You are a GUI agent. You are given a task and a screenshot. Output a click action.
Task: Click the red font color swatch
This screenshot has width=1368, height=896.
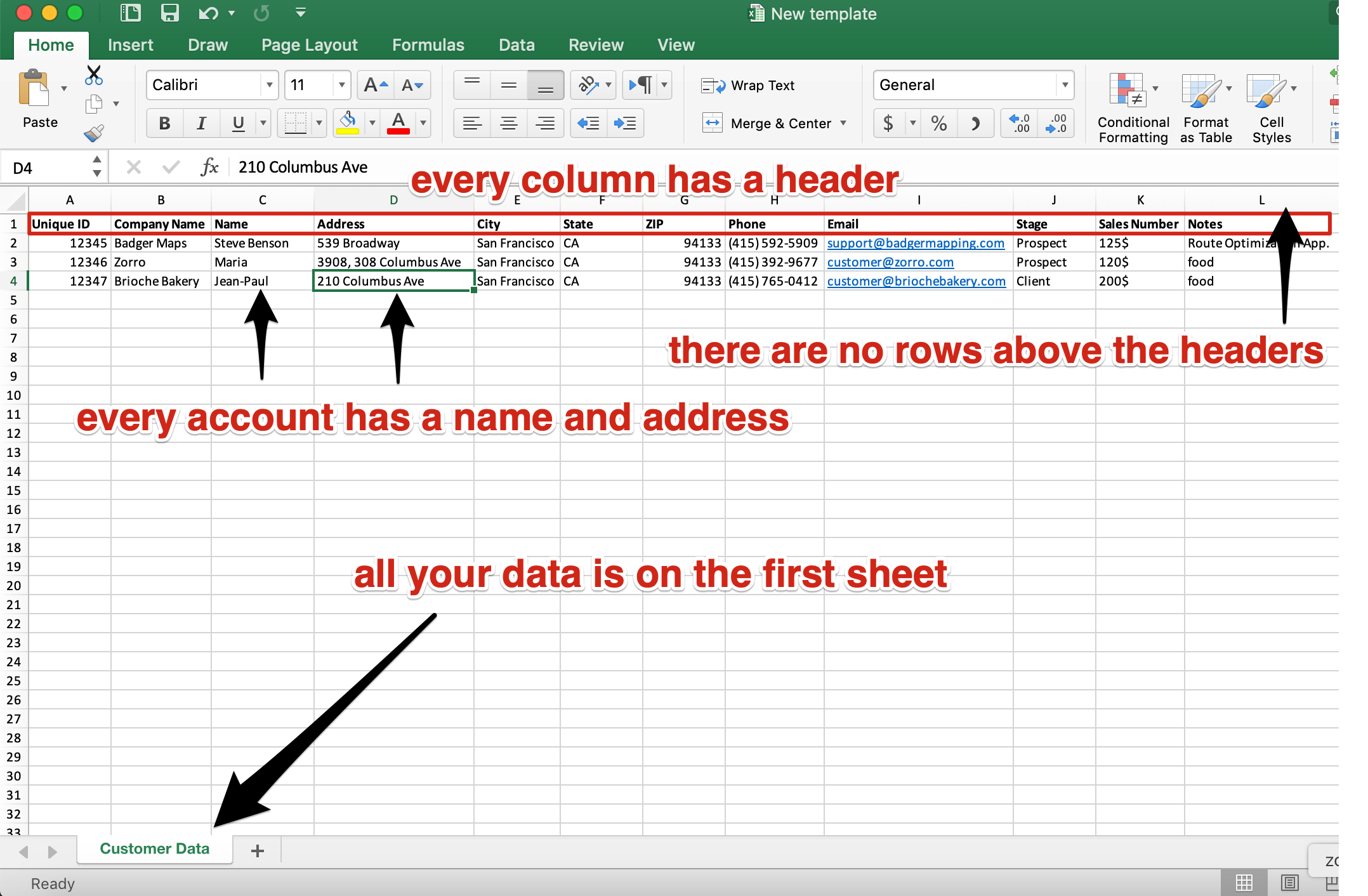[x=398, y=131]
